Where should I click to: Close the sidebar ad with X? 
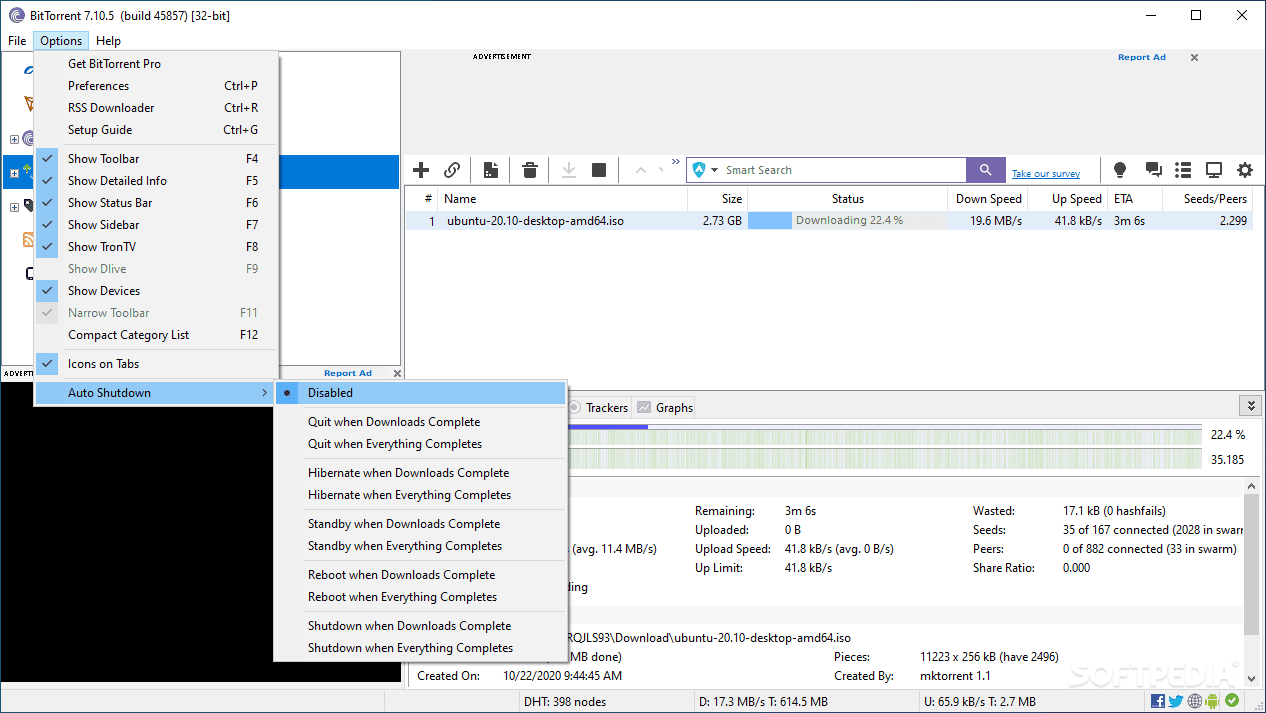coord(397,373)
